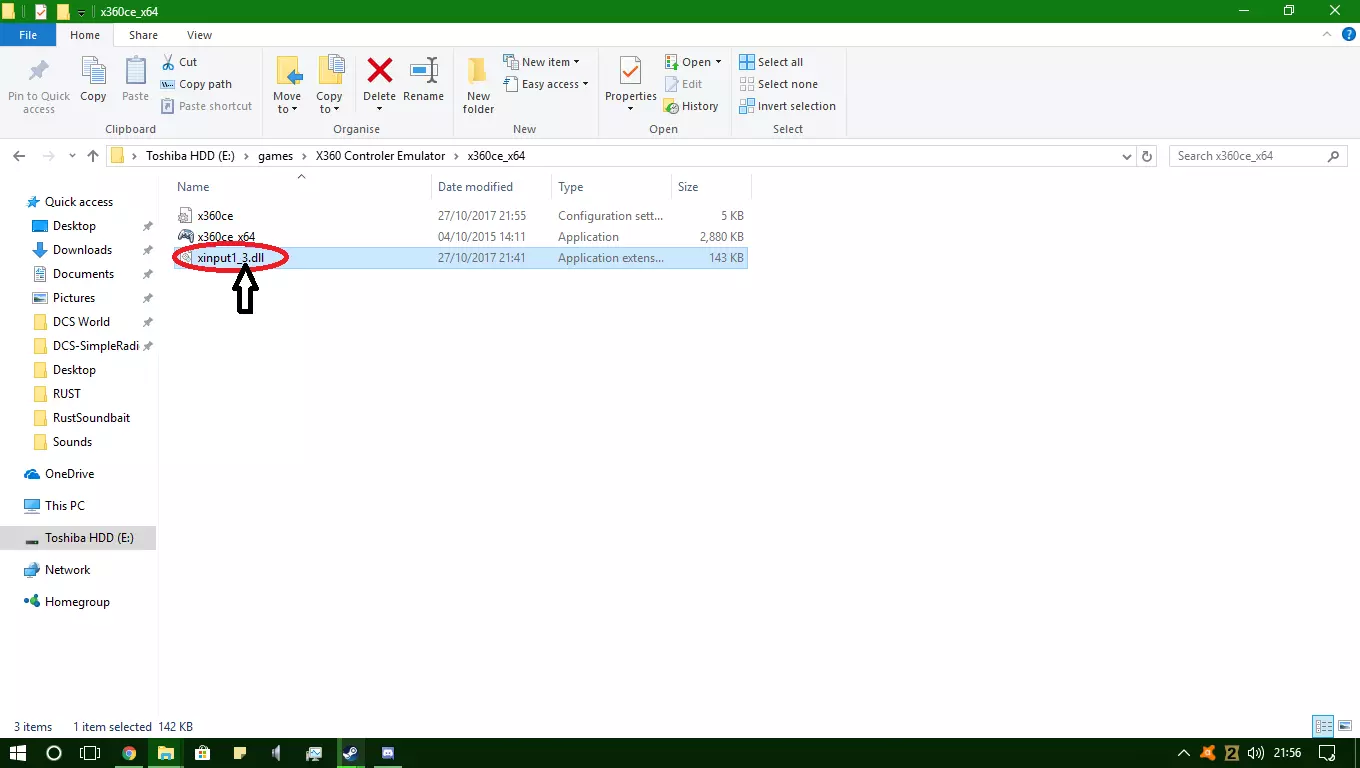The width and height of the screenshot is (1360, 768).
Task: Click Paste shortcut in Clipboard group
Action: click(206, 106)
